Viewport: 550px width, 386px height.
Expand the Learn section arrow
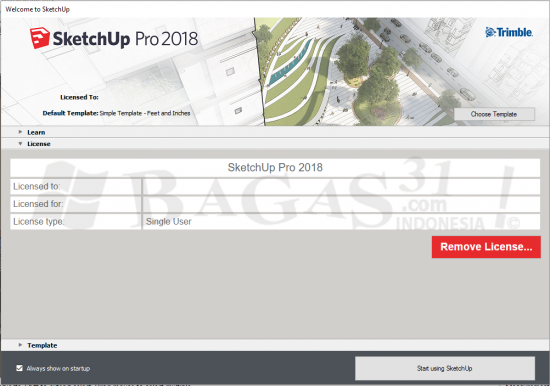pos(20,132)
